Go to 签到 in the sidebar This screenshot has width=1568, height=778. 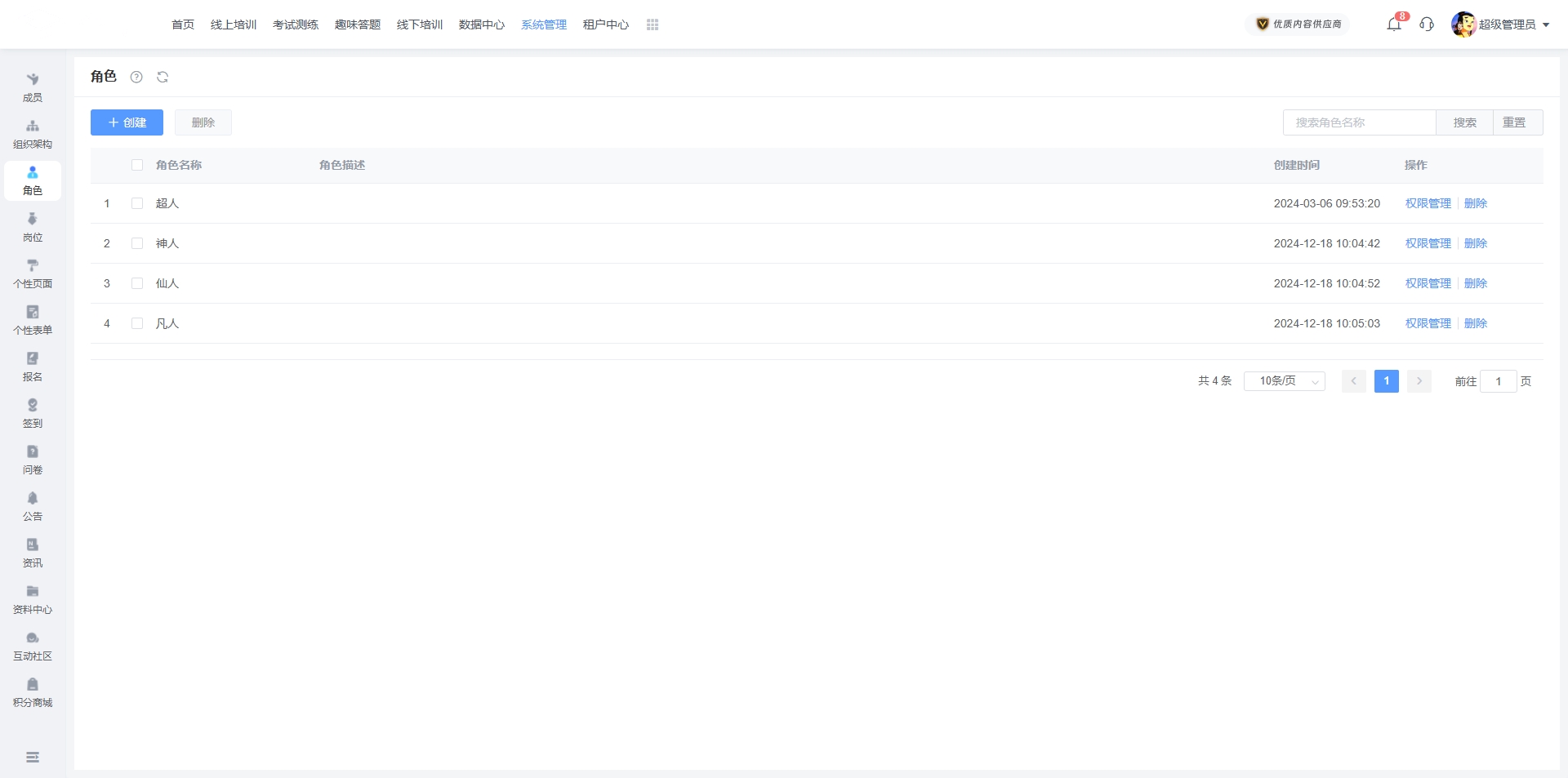[33, 413]
